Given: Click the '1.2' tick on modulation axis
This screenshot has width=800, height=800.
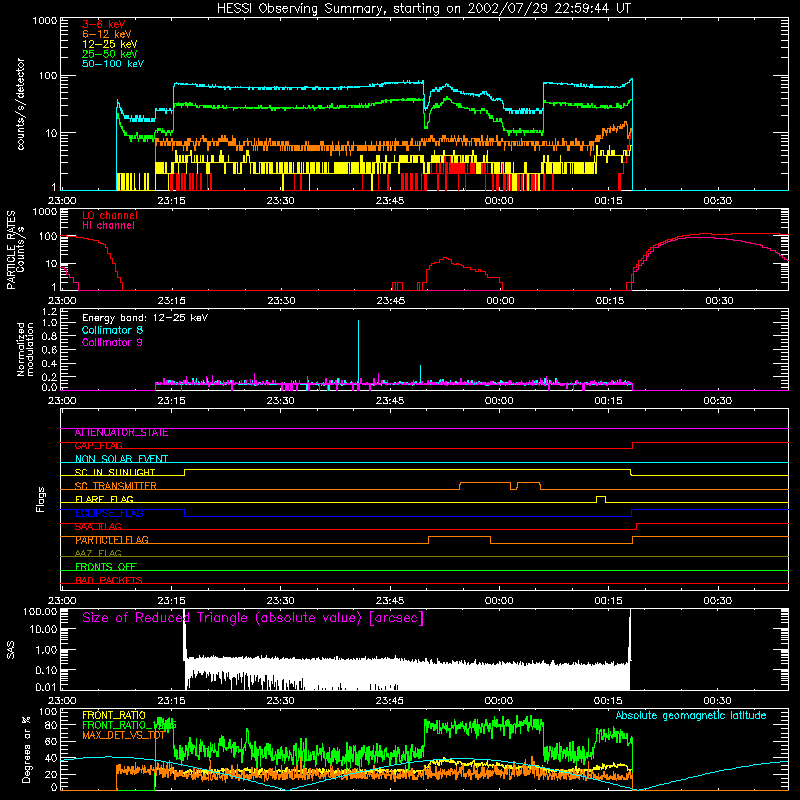Looking at the screenshot, I should tap(49, 311).
